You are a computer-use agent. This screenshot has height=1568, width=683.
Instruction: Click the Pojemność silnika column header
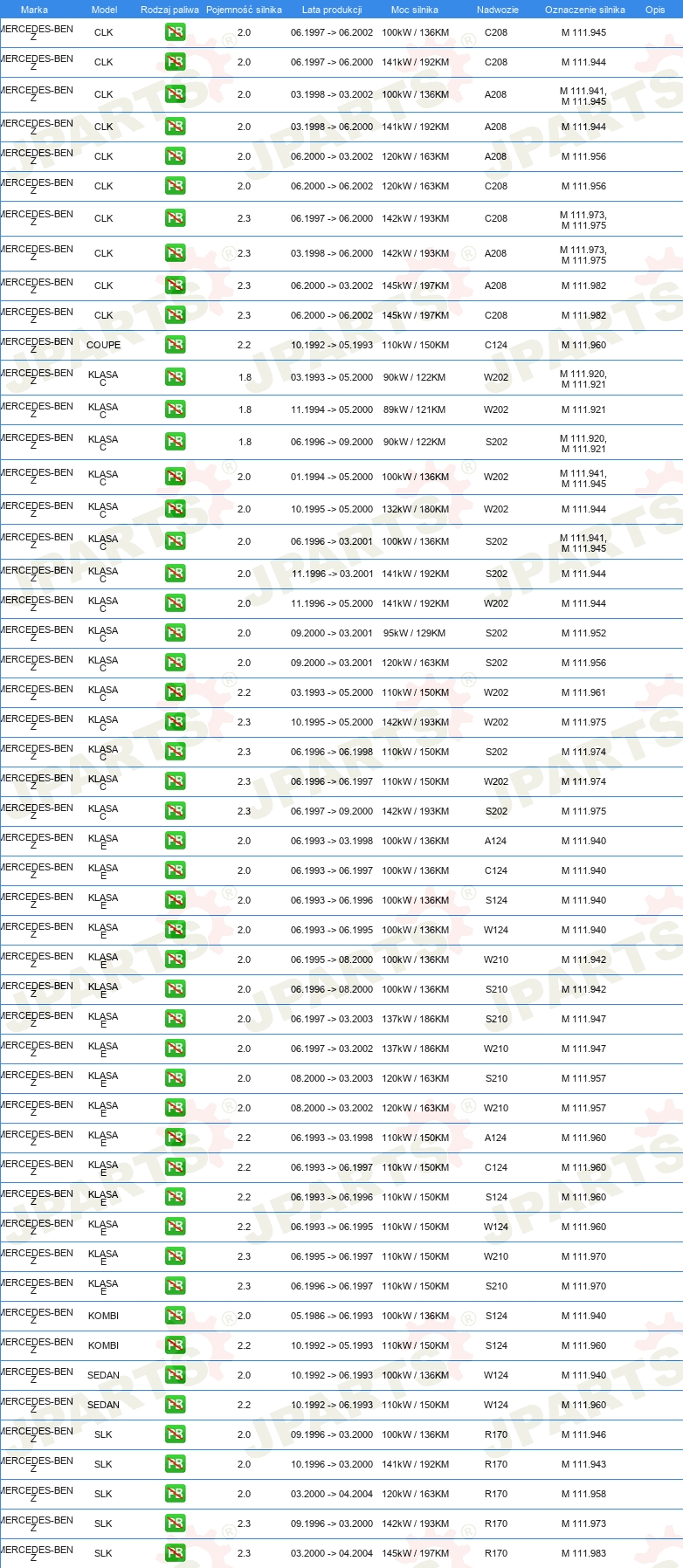244,10
